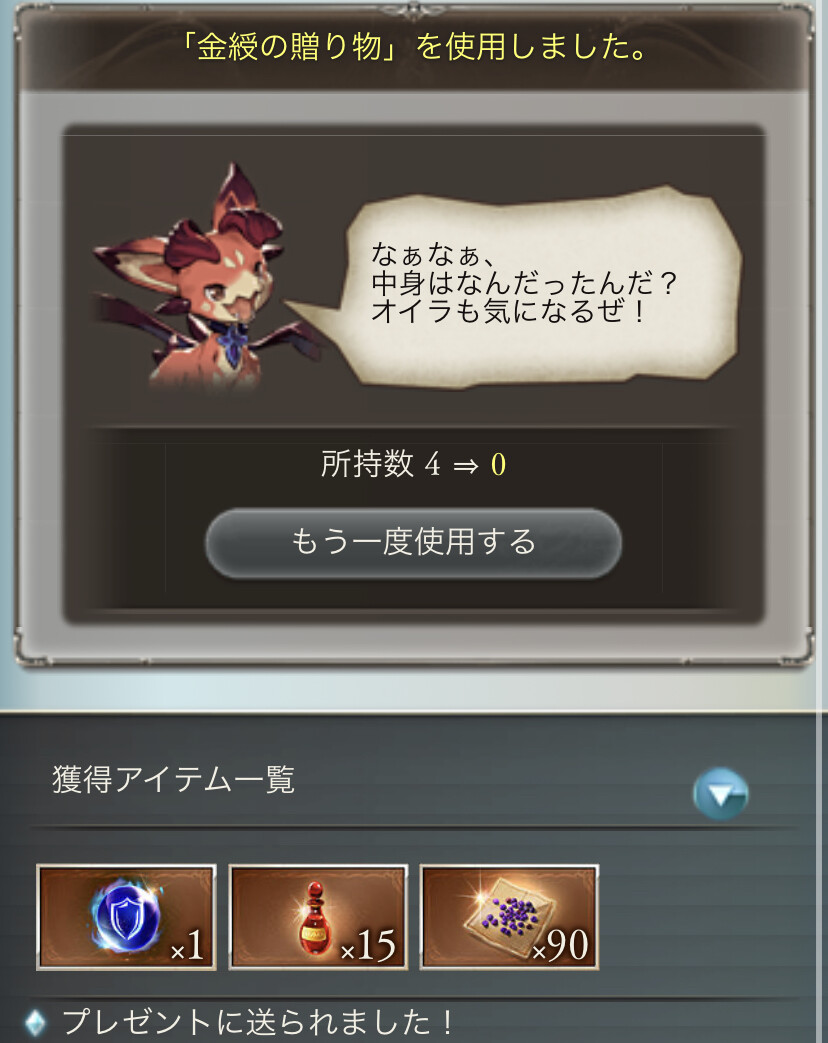The image size is (828, 1043).
Task: Click the right-side vertical scrollbar strip
Action: coord(821,522)
